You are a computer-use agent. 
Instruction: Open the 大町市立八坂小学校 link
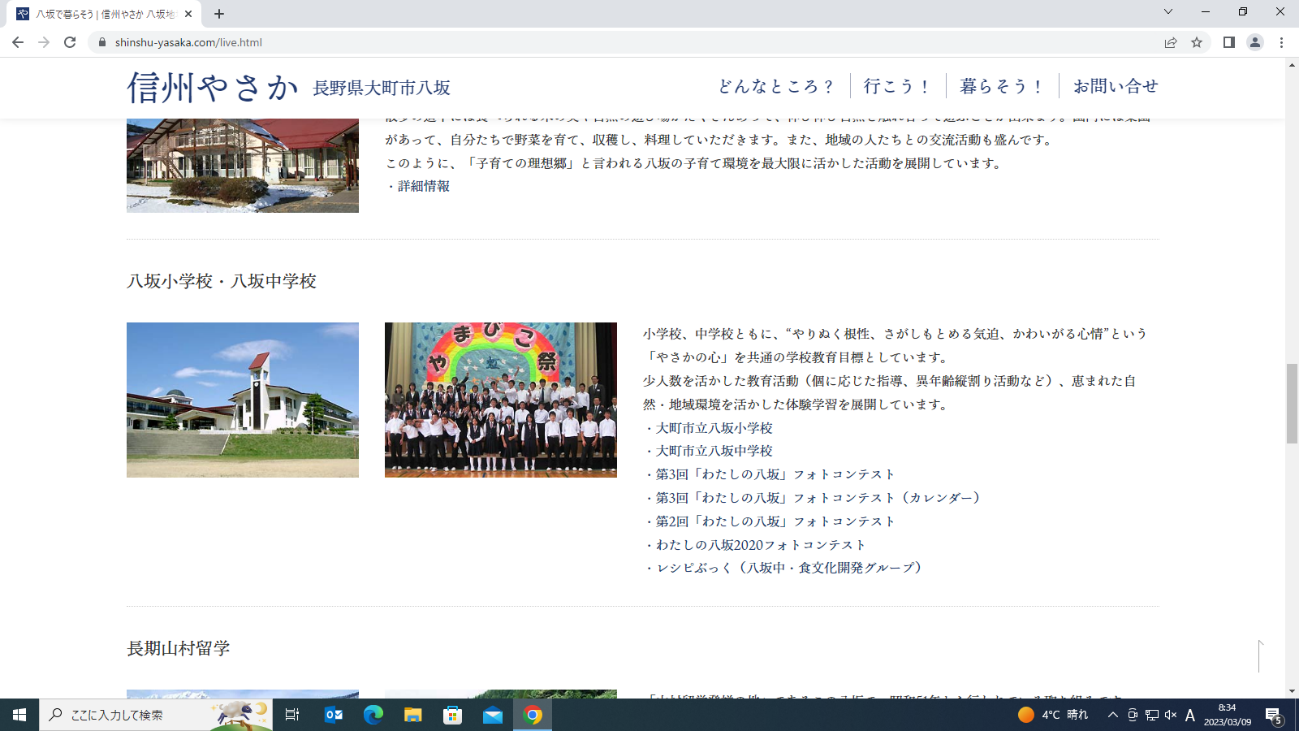pos(714,428)
